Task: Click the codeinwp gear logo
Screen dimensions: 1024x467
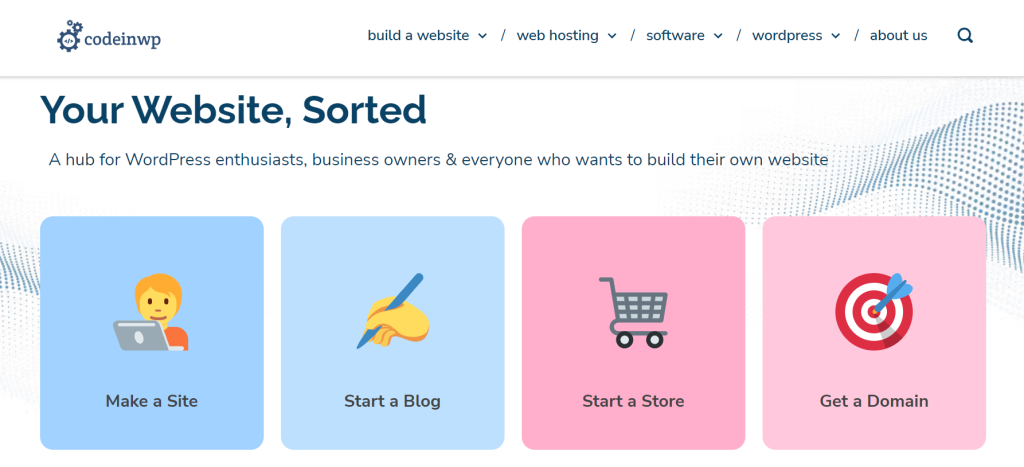Action: pyautogui.click(x=70, y=36)
